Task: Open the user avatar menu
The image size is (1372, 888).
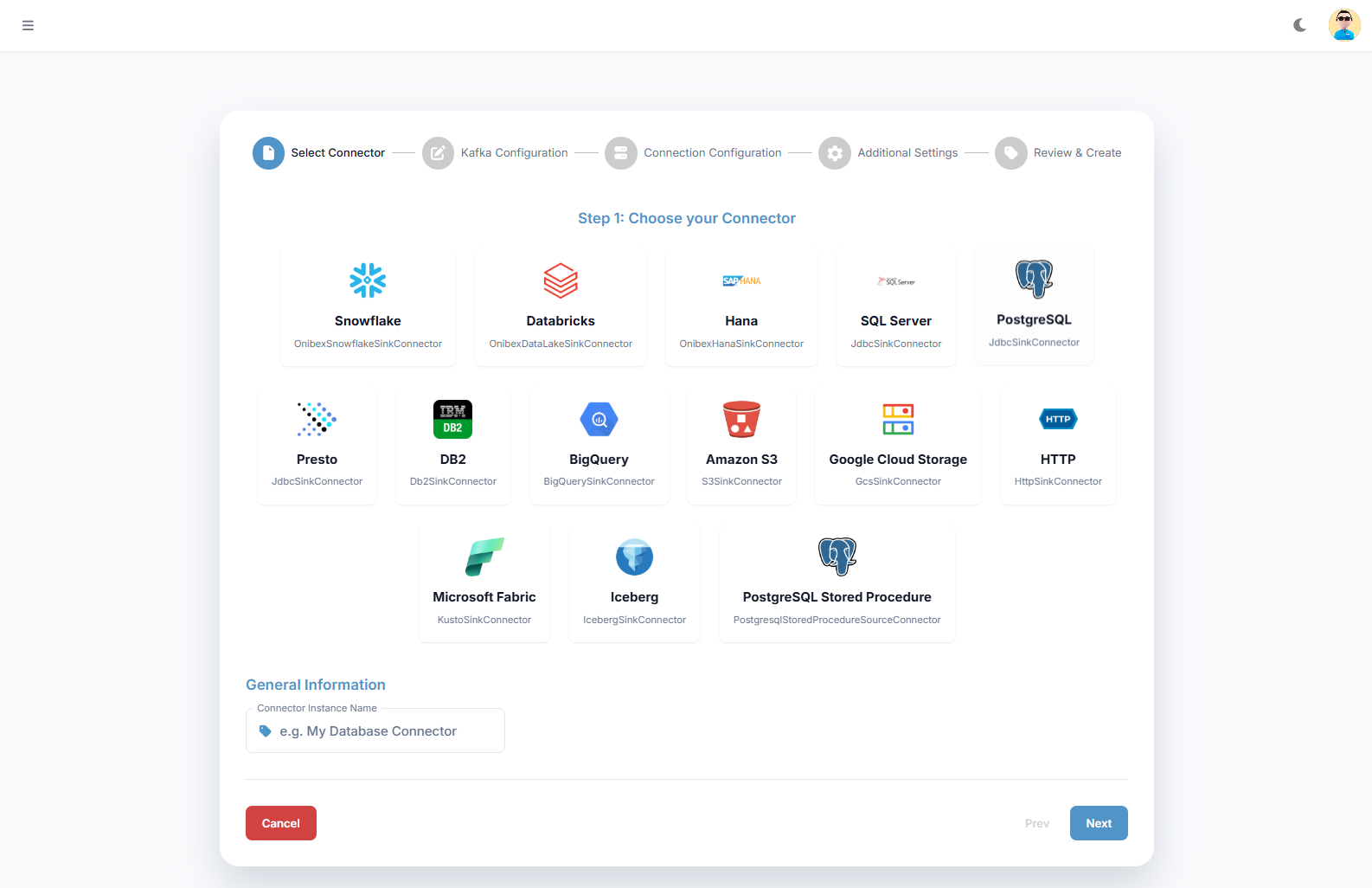Action: 1344,25
